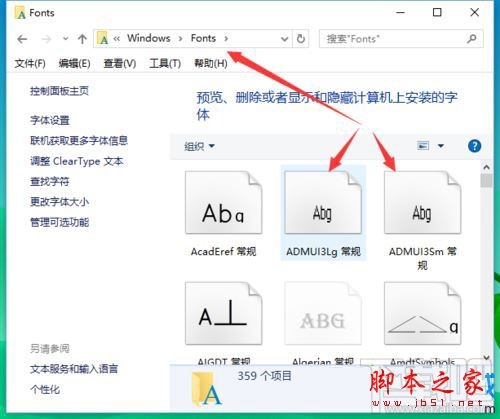Select the ADMUI3Sm font thumbnail
This screenshot has height=419, width=500.
click(423, 202)
